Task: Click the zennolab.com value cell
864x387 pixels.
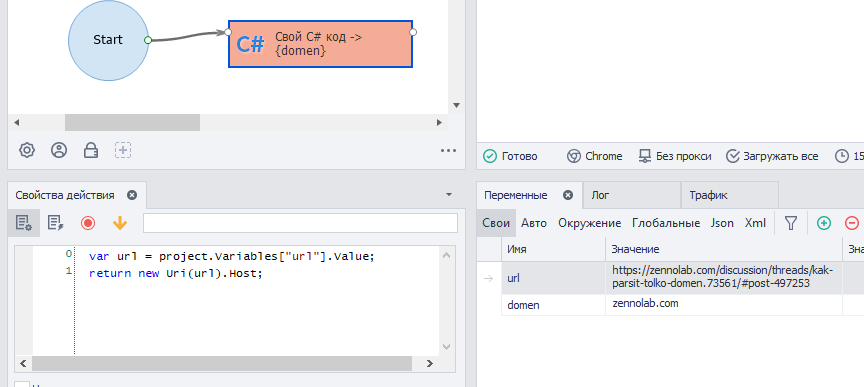Action: click(x=724, y=305)
